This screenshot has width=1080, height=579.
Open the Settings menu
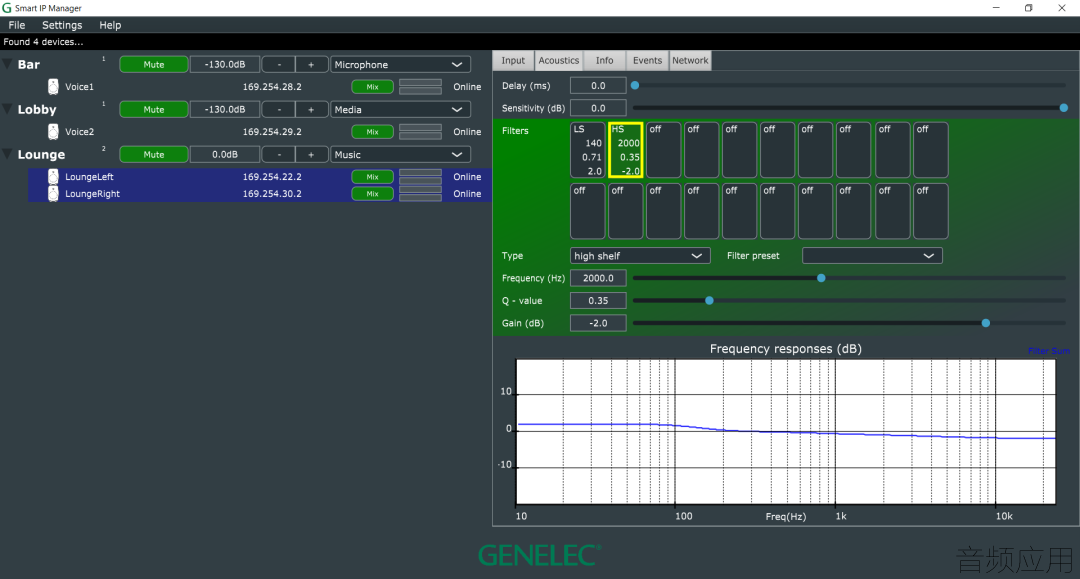pyautogui.click(x=62, y=25)
